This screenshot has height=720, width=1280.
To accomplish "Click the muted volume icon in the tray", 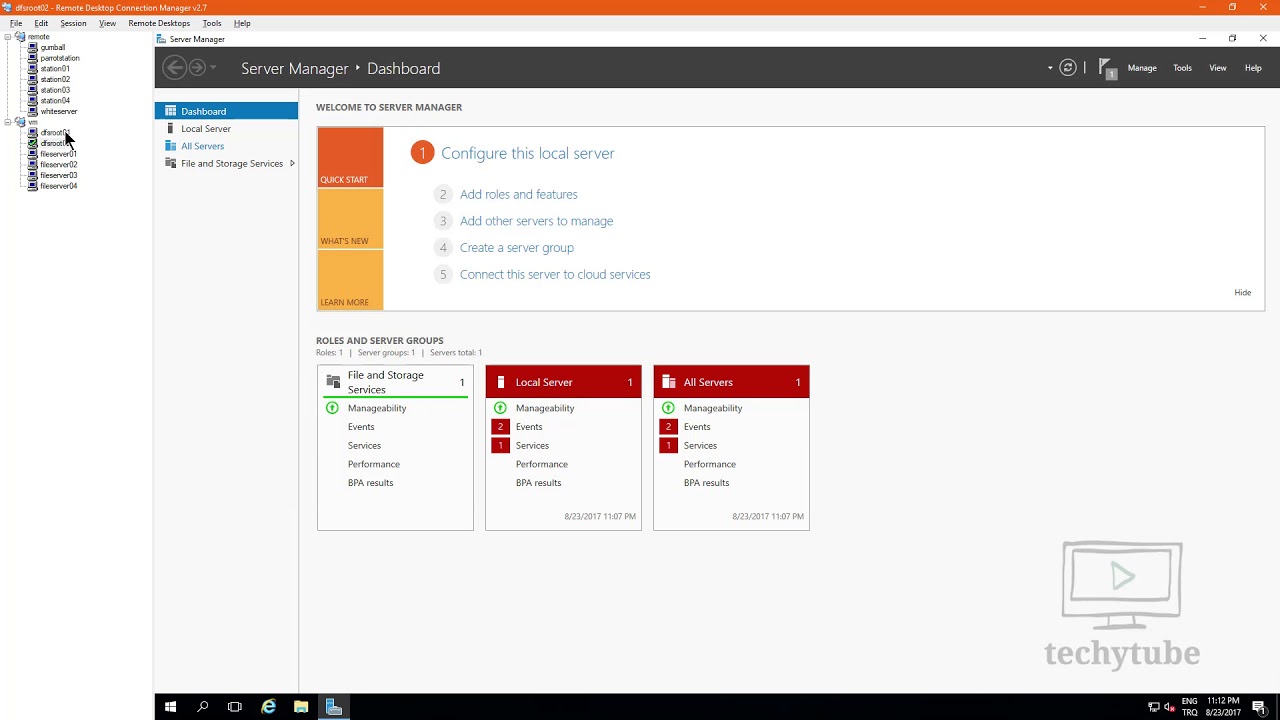I will point(1169,707).
